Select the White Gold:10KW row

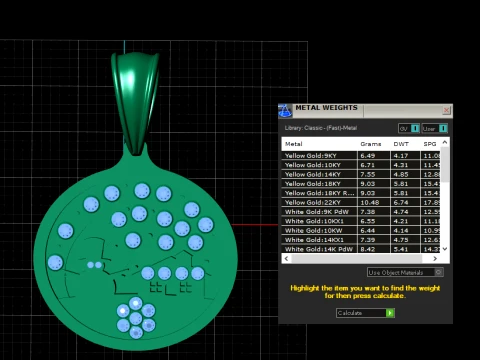361,230
